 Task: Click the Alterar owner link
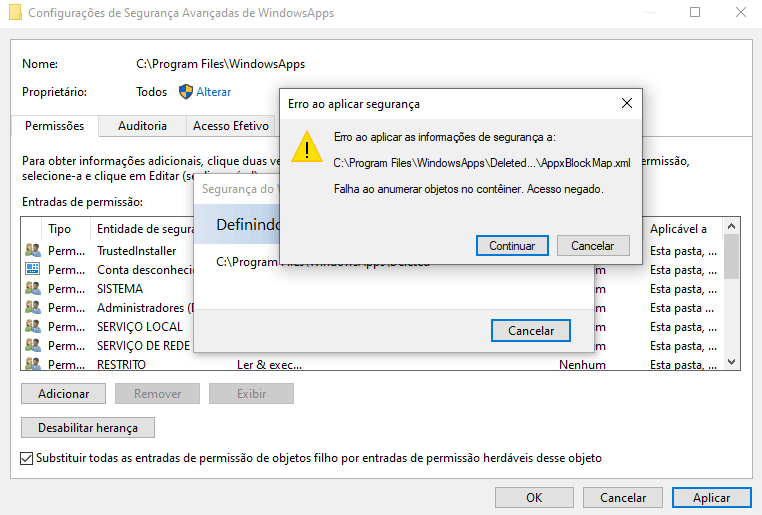[x=213, y=92]
